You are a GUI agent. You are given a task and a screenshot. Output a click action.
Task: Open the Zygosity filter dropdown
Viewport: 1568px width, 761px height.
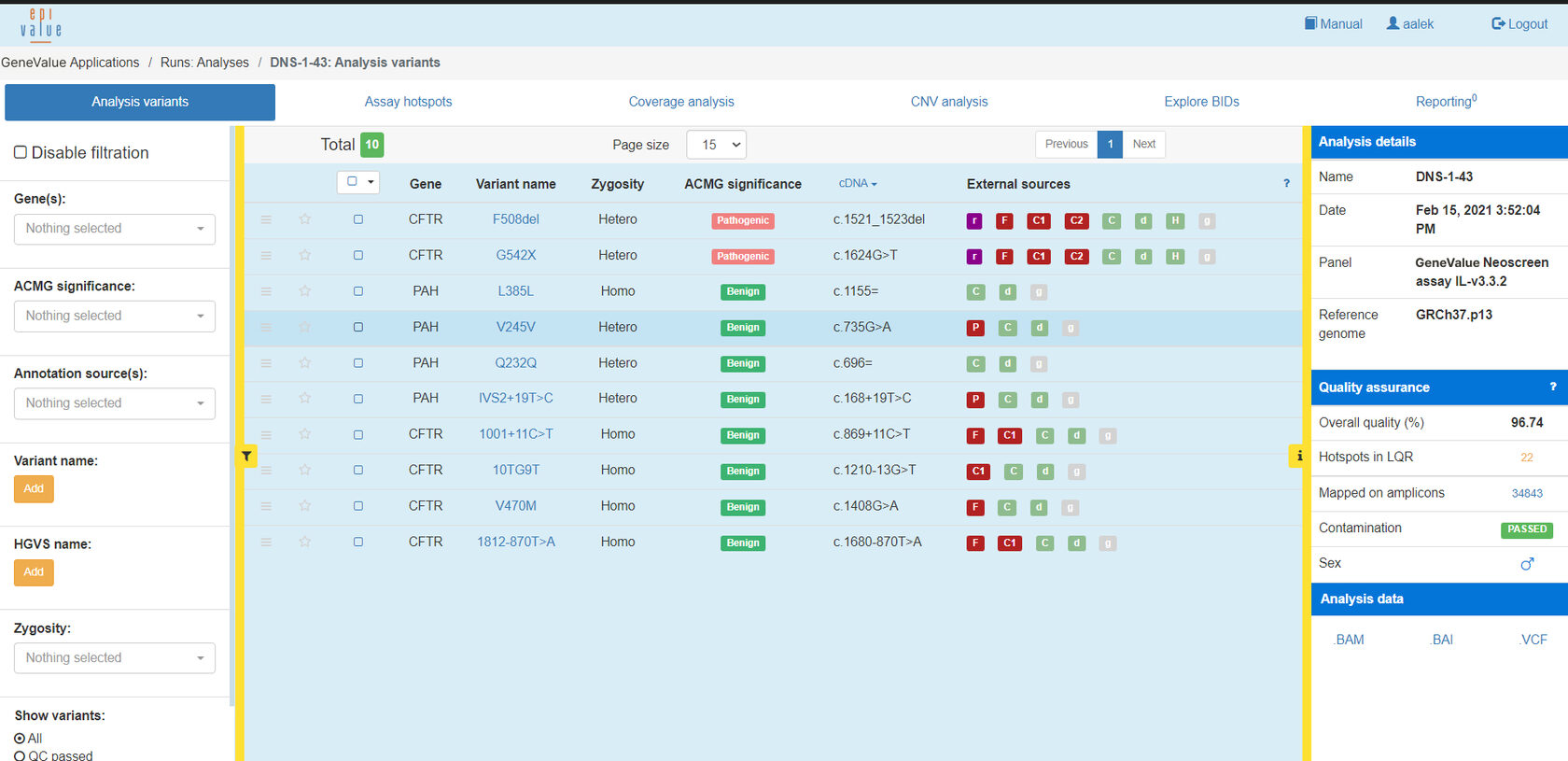pos(114,658)
